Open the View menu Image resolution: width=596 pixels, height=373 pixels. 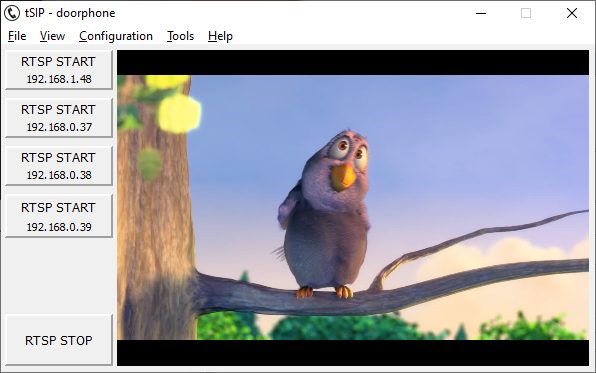point(52,36)
